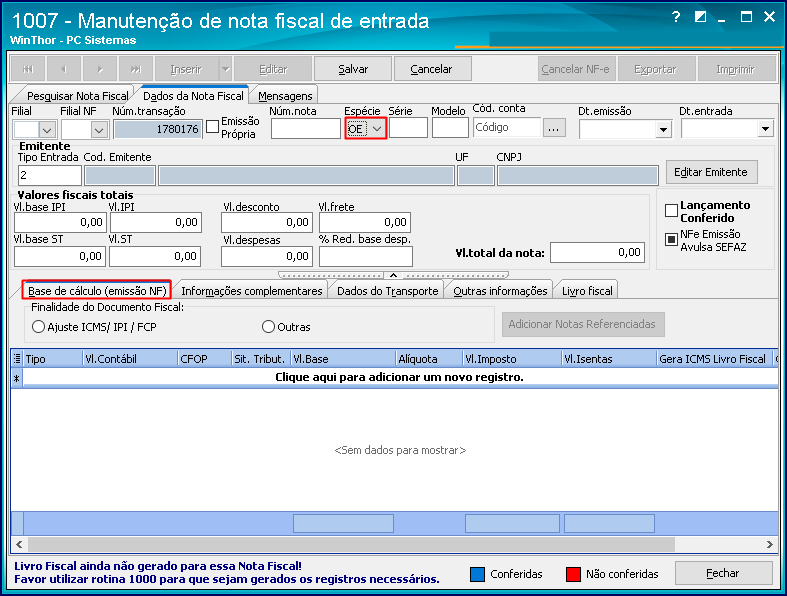
Task: Click Gera ICMS Livro Fiscal column header
Action: pos(712,359)
